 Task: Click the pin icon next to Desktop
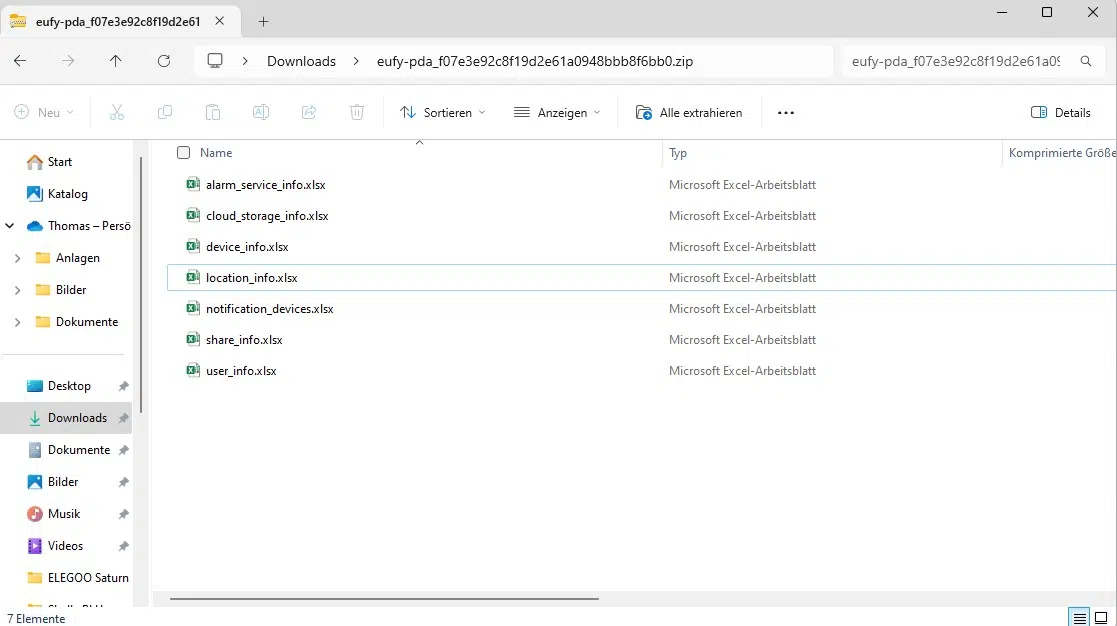point(123,386)
